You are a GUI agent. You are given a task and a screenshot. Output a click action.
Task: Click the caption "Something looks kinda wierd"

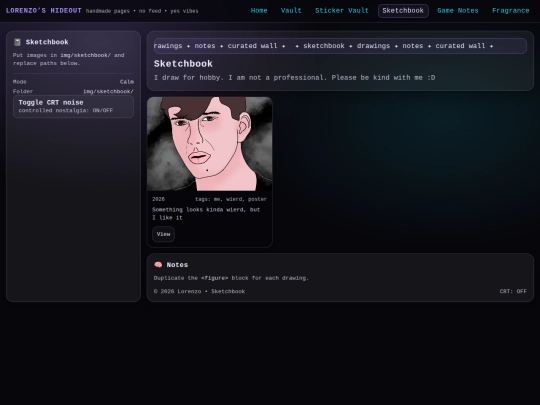click(x=206, y=214)
